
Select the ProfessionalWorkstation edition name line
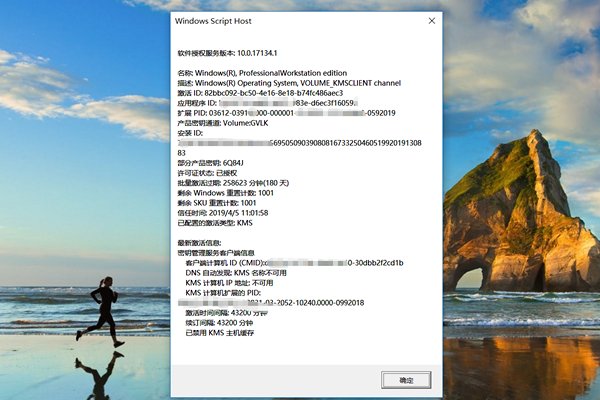click(262, 73)
